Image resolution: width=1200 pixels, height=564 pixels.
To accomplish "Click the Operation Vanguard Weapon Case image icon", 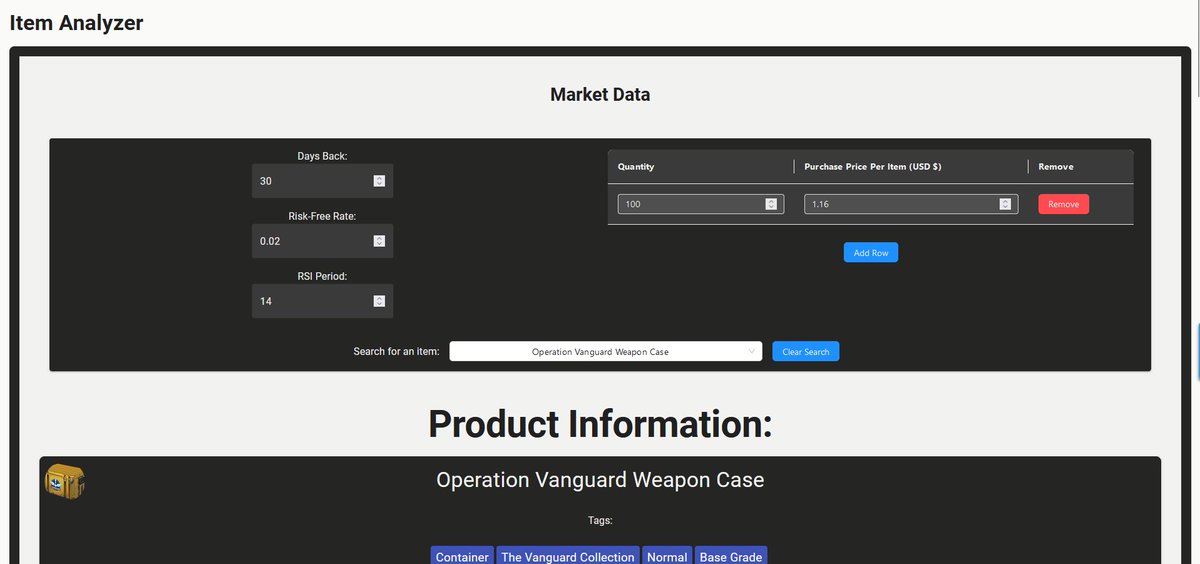I will click(x=65, y=481).
